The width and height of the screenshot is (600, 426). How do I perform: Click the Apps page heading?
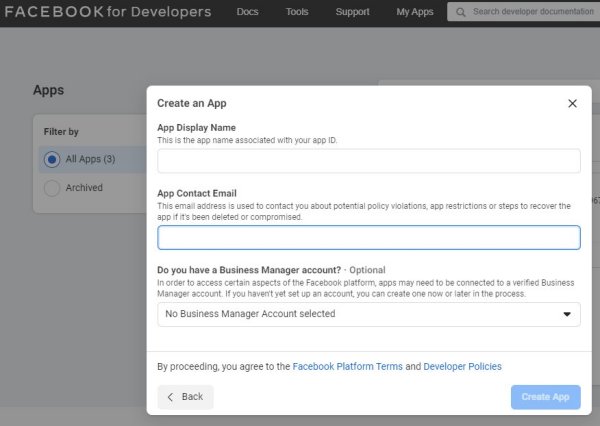(48, 90)
